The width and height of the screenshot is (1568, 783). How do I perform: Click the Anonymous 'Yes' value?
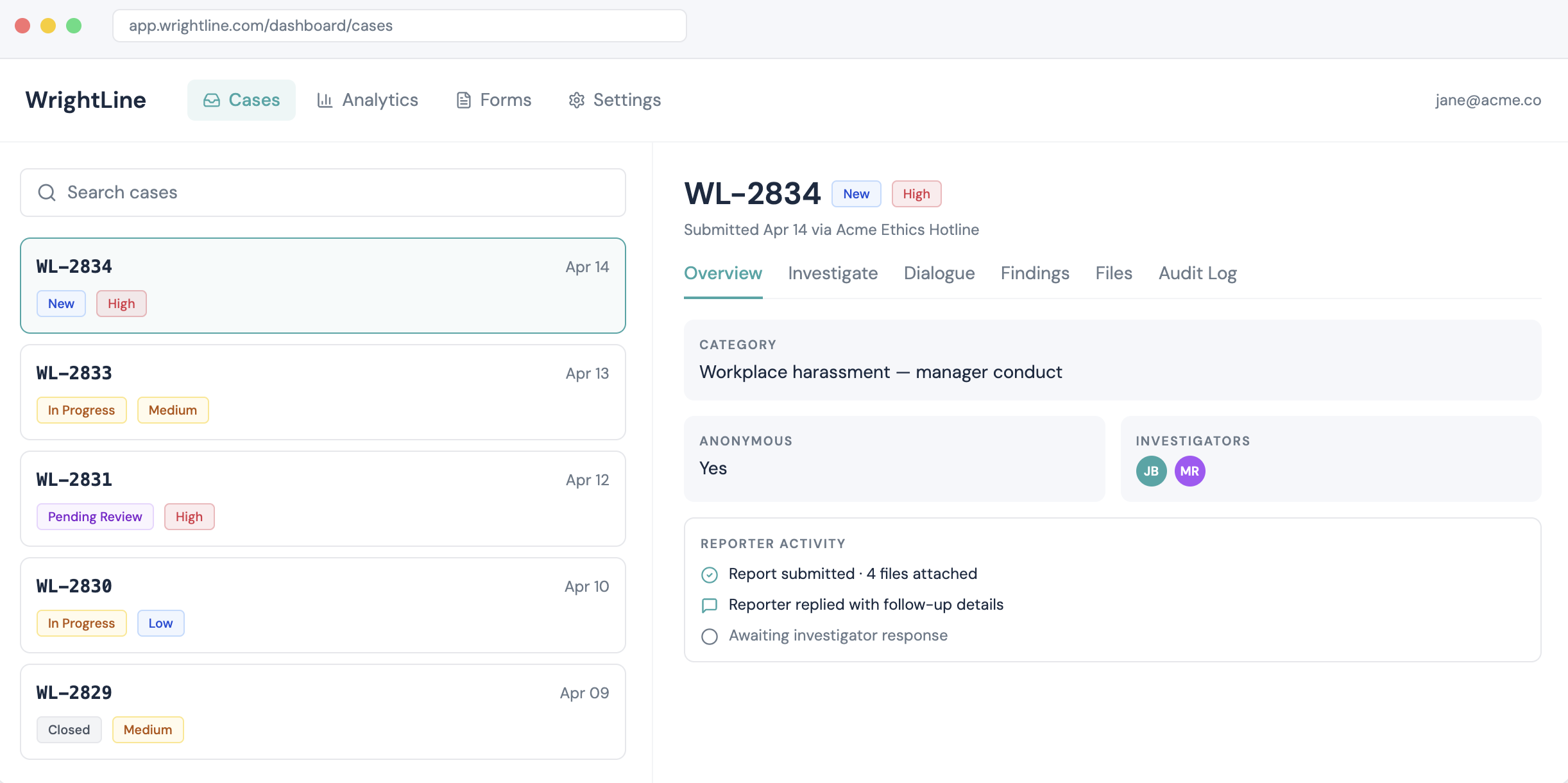click(713, 469)
